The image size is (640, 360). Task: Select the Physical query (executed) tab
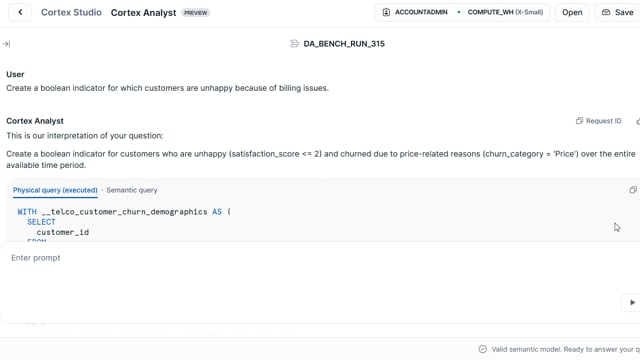click(55, 190)
